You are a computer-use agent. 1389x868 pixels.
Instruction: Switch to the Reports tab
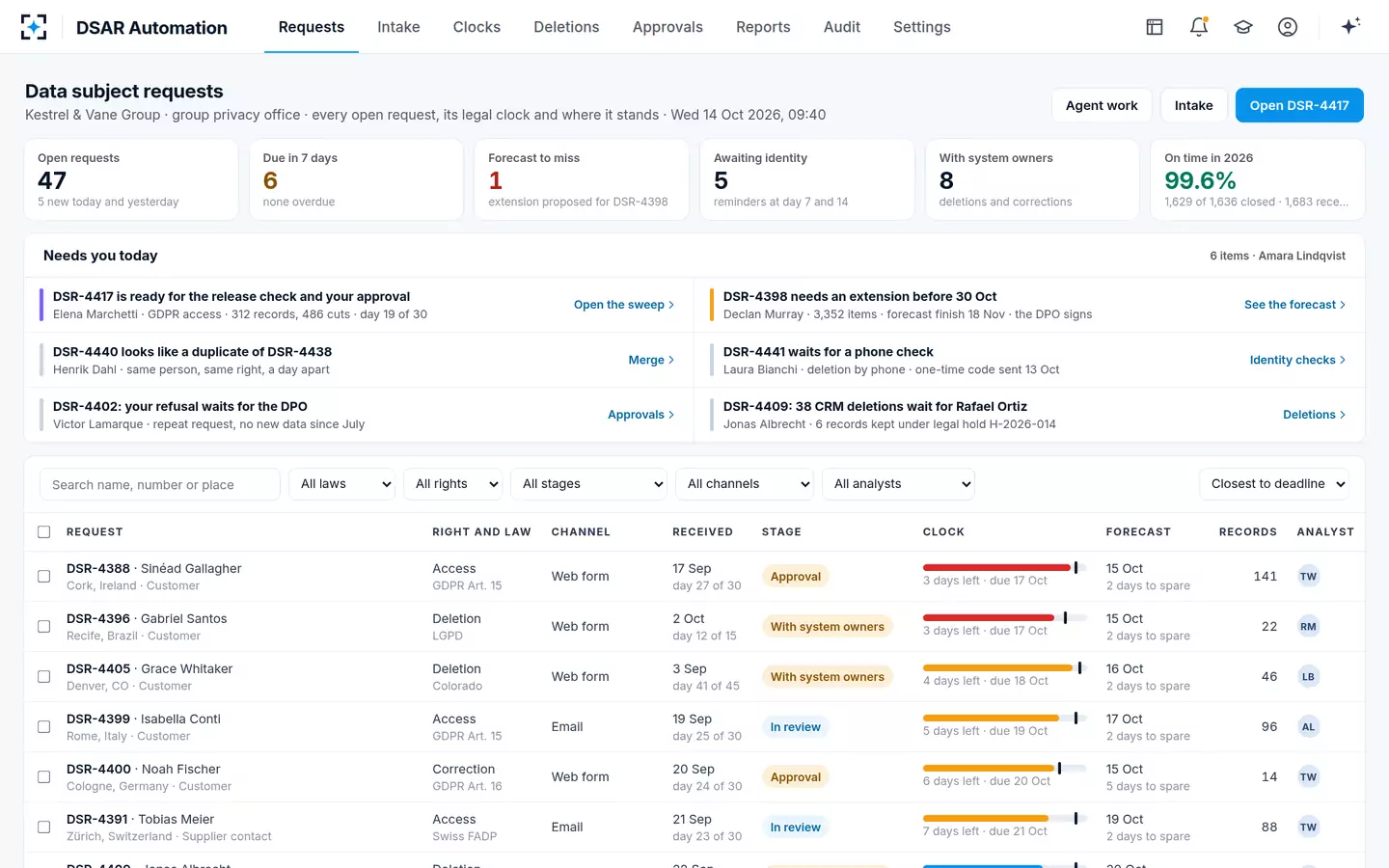763,27
